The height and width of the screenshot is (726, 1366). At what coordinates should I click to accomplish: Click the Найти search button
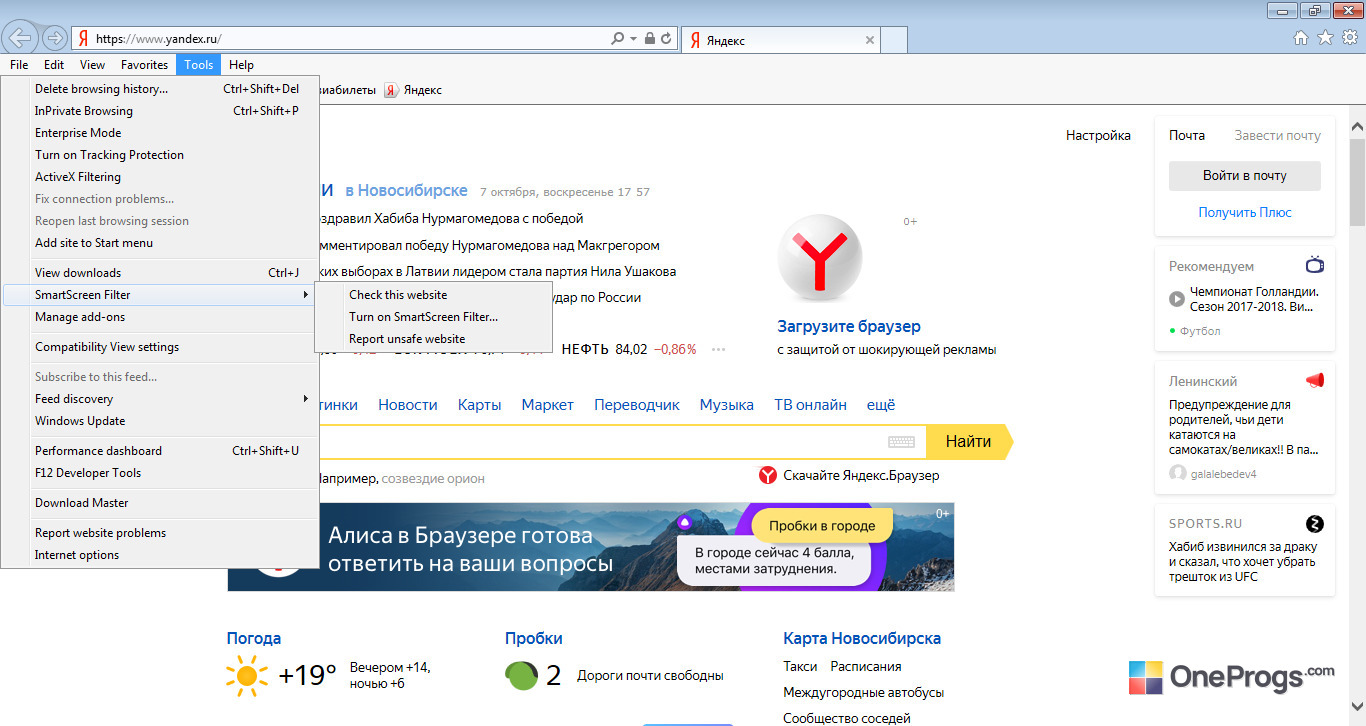point(968,442)
